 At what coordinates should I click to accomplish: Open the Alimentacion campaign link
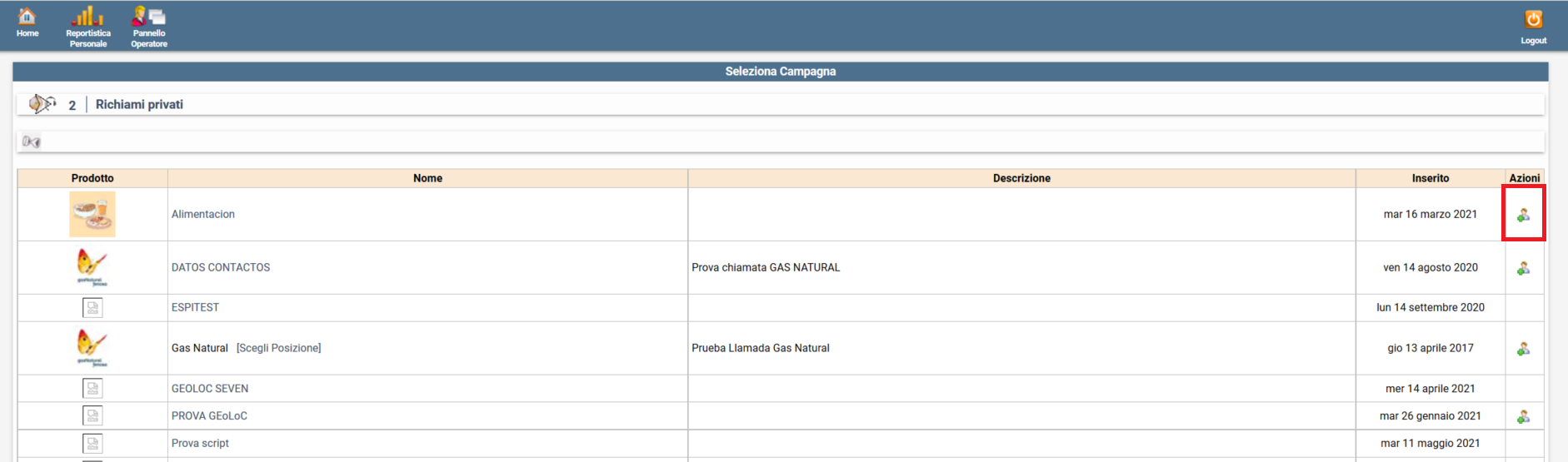203,215
